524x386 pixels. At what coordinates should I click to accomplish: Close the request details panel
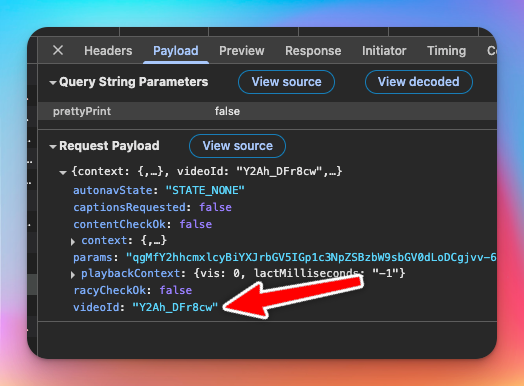58,50
